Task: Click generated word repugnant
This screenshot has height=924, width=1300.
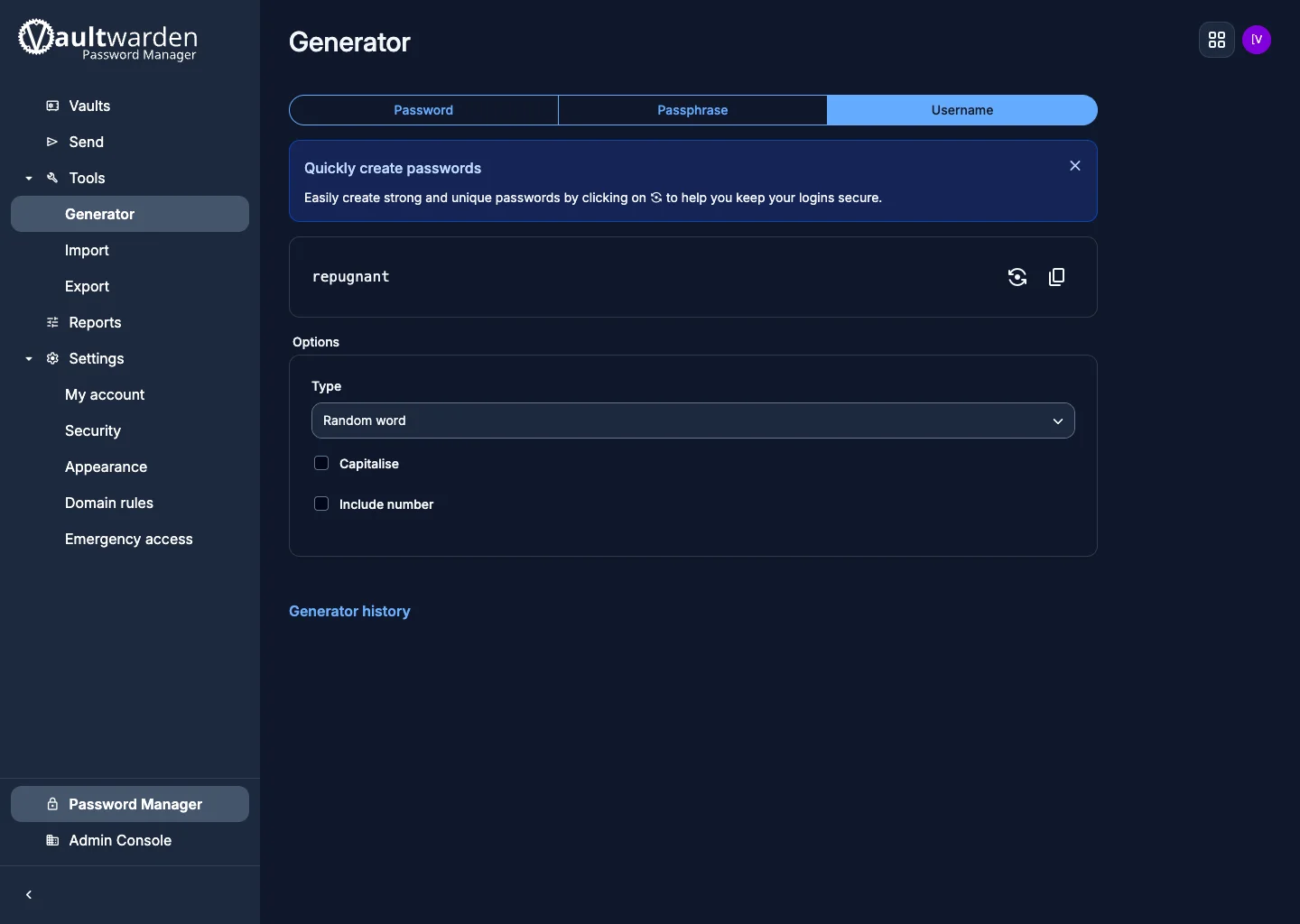Action: 350,277
